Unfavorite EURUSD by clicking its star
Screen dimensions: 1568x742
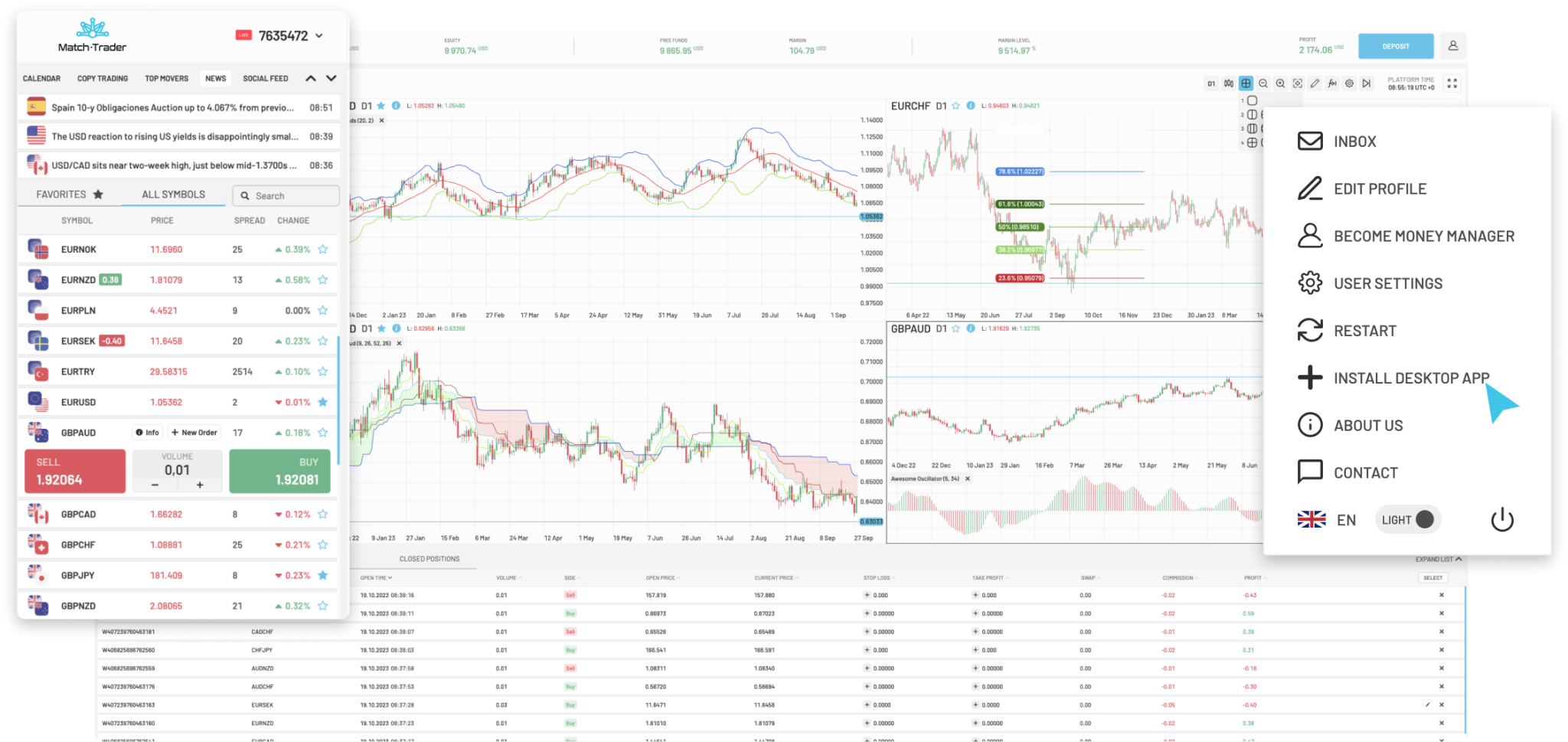click(x=322, y=401)
